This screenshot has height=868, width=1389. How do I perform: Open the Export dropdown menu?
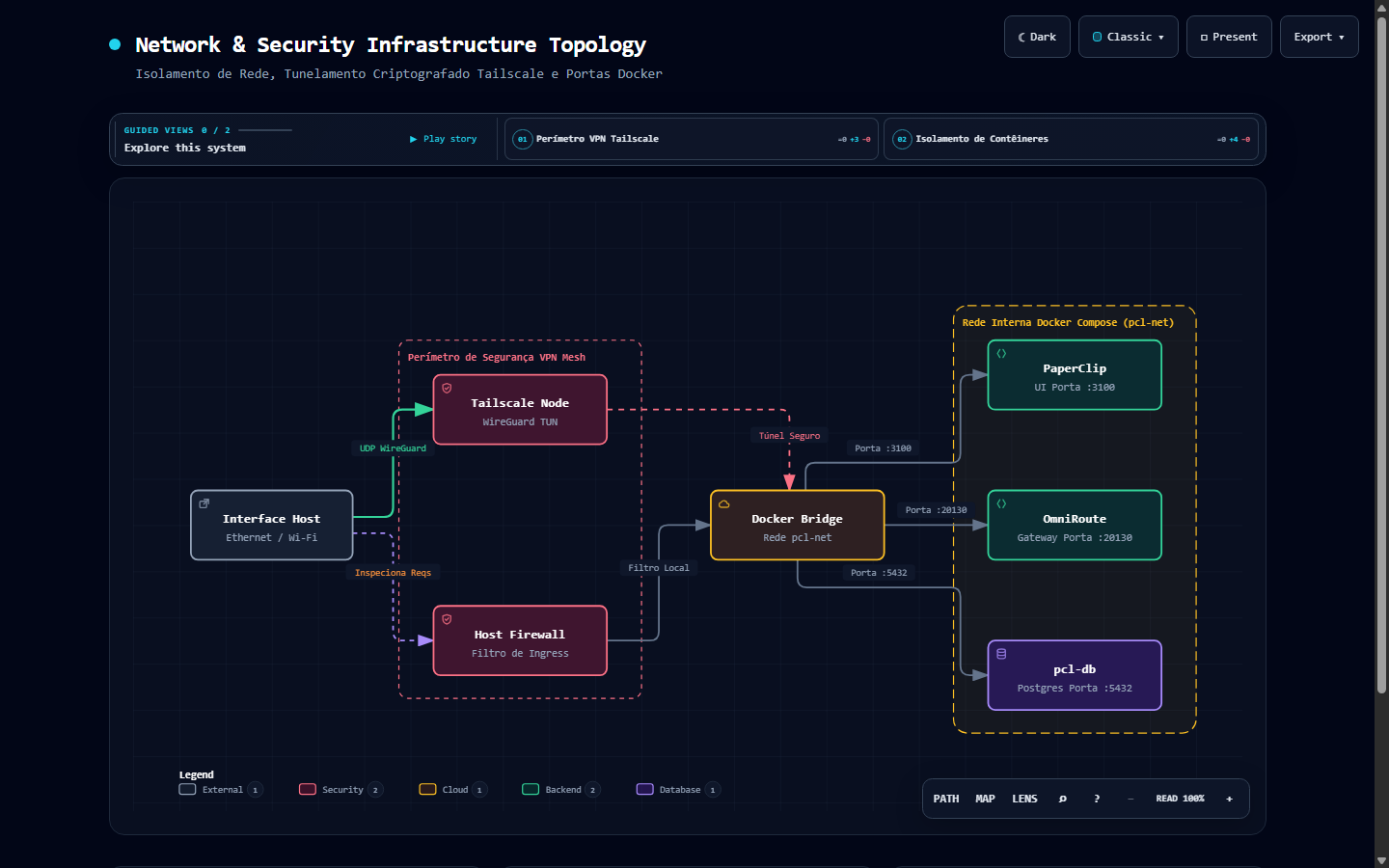1319,37
